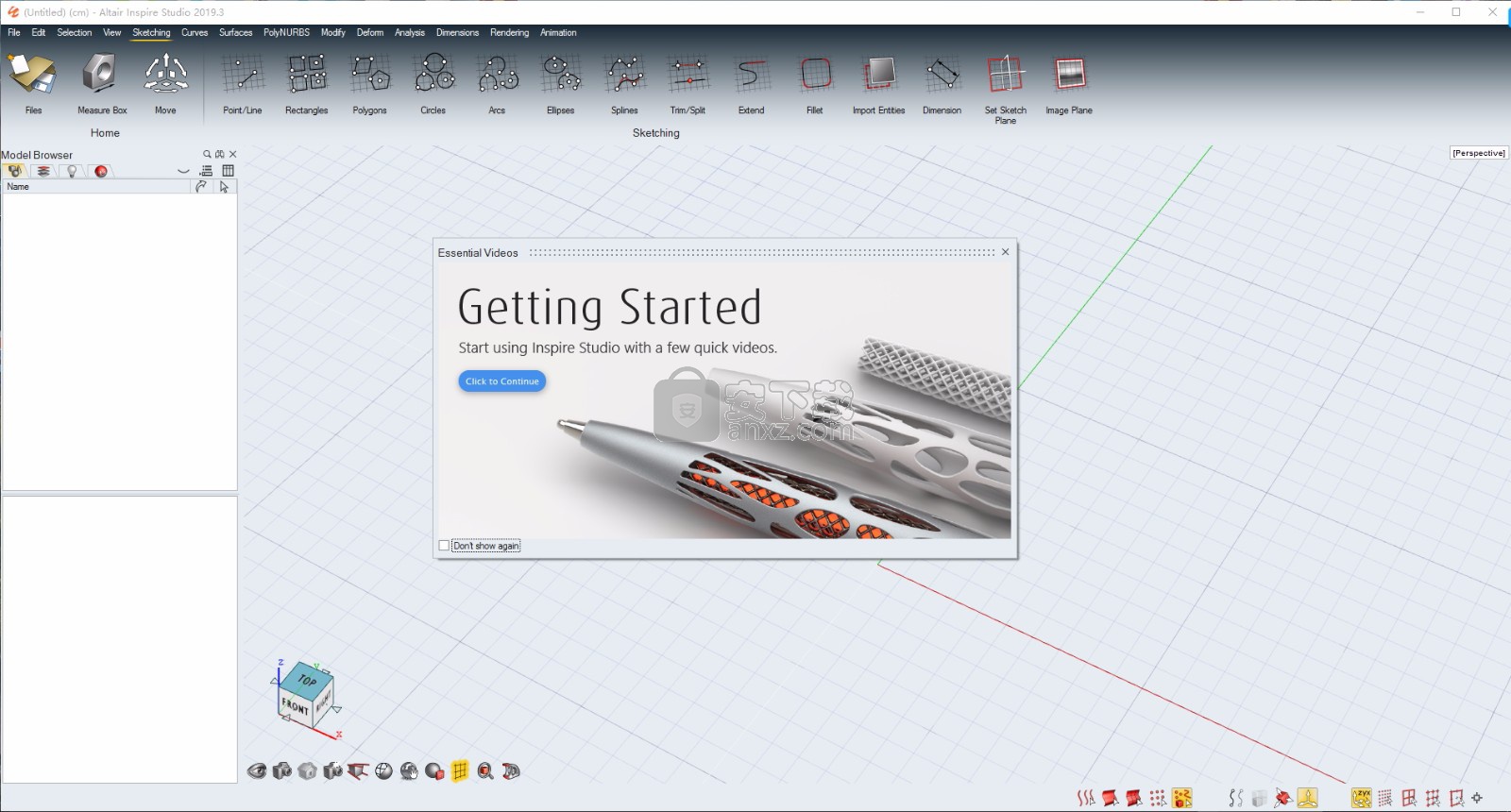Open the File menu
The image size is (1511, 812).
point(14,32)
